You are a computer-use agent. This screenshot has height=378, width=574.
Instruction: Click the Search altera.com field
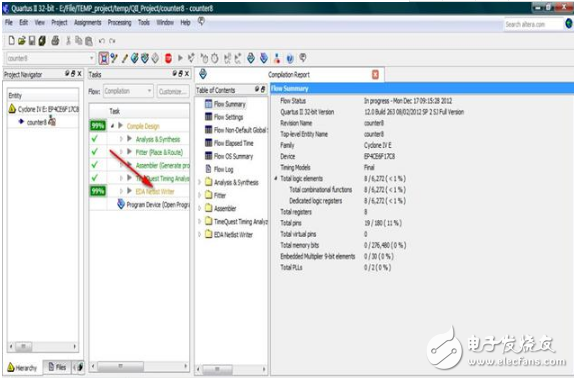(533, 25)
